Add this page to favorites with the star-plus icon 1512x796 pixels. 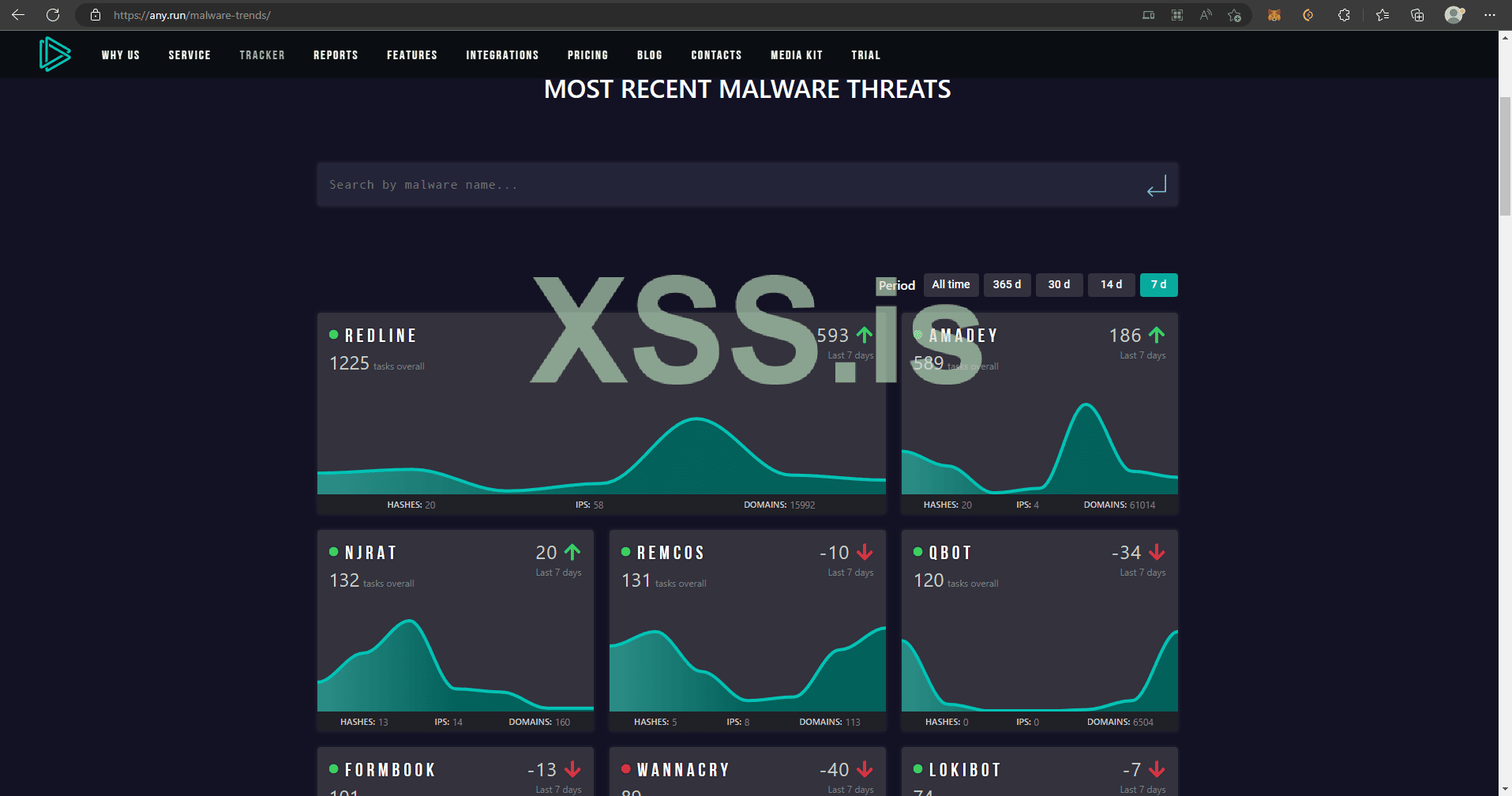1235,15
